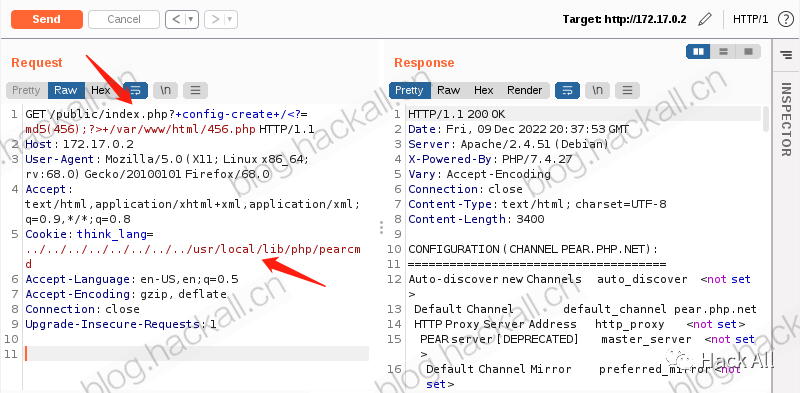
Task: Open the next-history dropdown arrow
Action: (x=231, y=19)
